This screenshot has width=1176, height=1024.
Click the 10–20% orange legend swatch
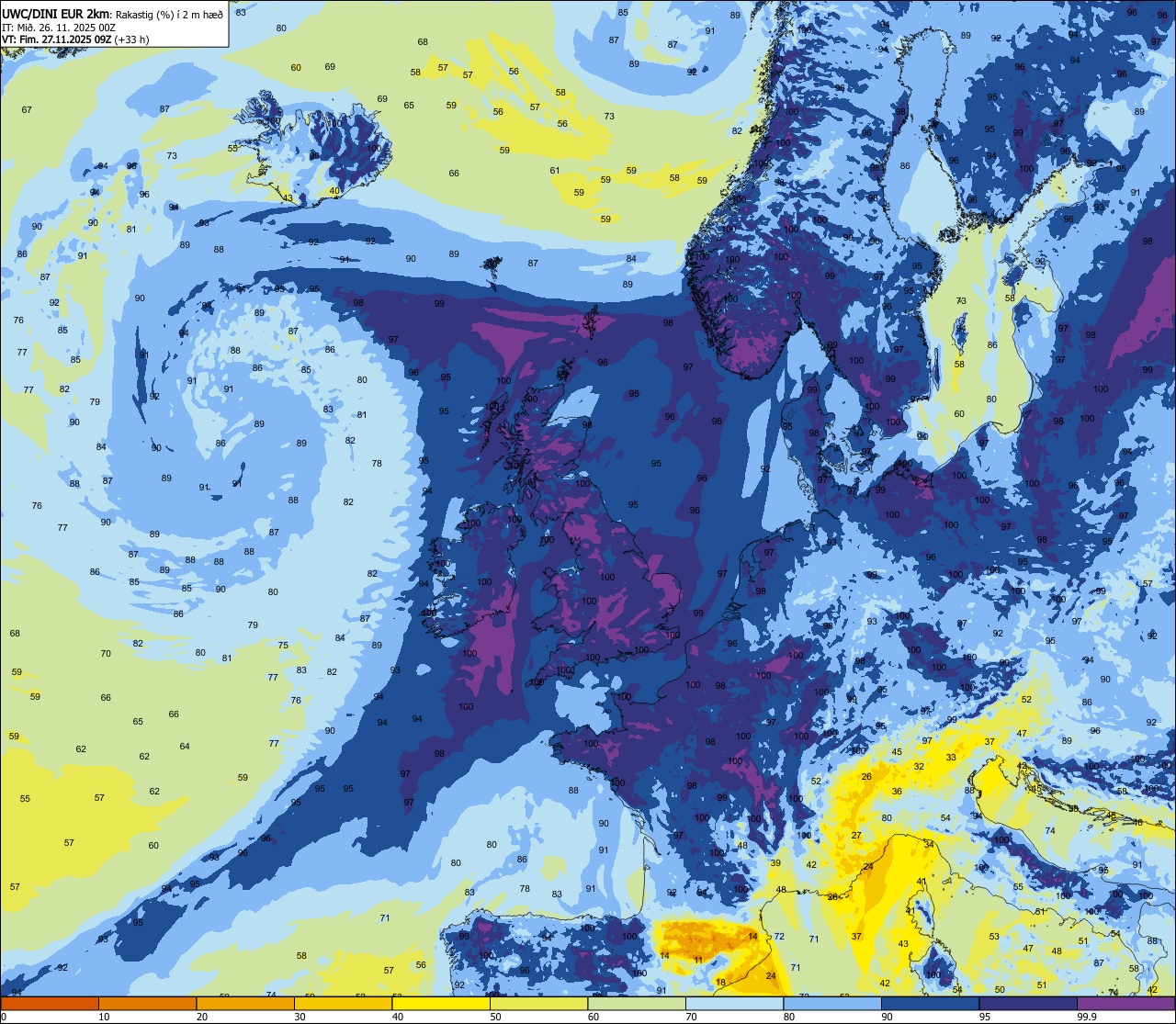coord(147,1003)
